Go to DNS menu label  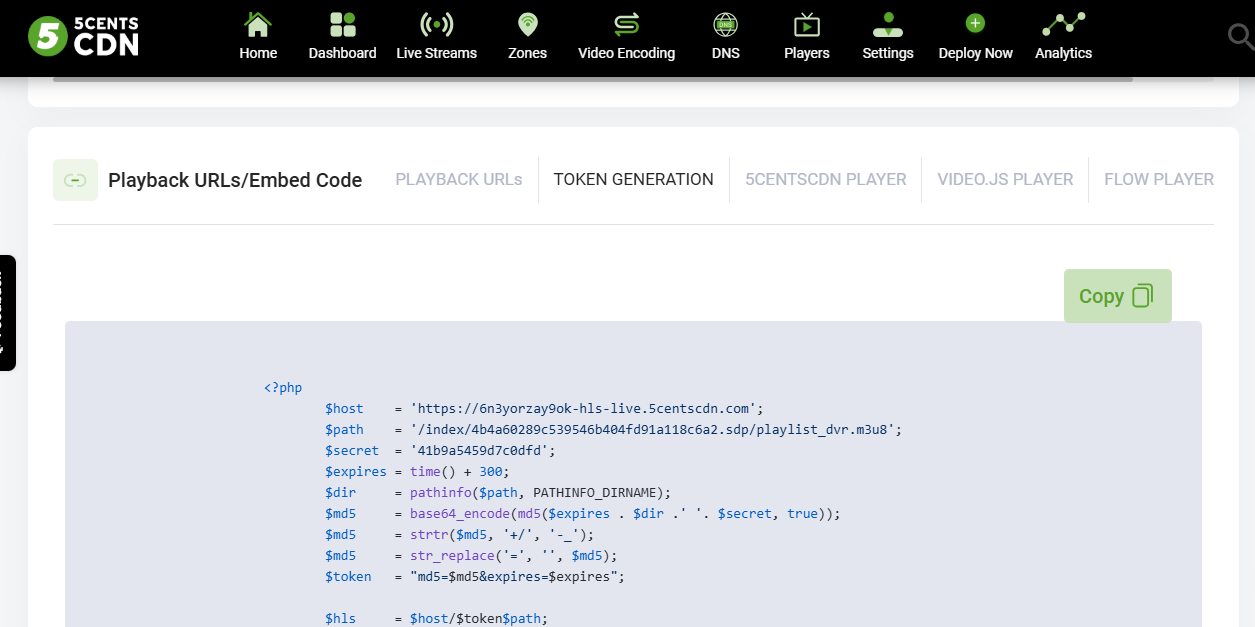726,53
